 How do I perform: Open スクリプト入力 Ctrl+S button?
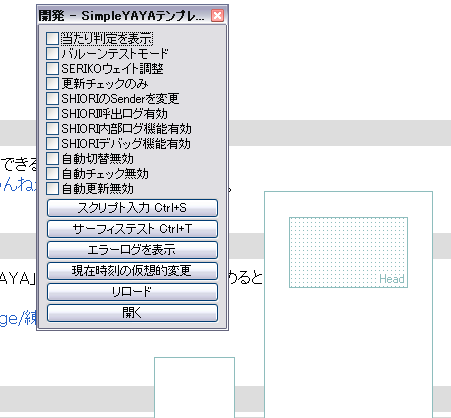coord(132,208)
